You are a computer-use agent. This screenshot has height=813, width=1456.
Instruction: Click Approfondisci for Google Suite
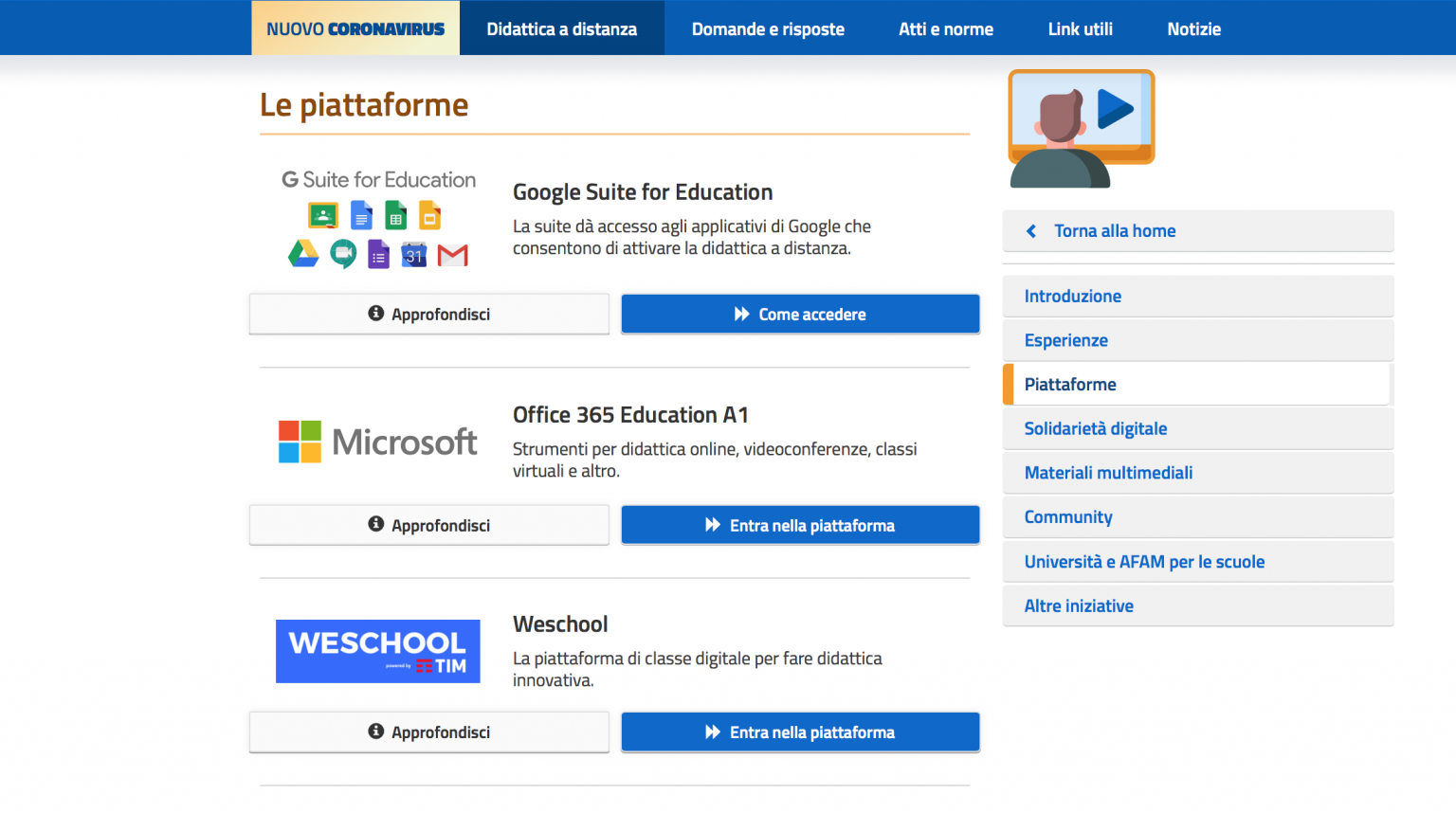pyautogui.click(x=429, y=314)
